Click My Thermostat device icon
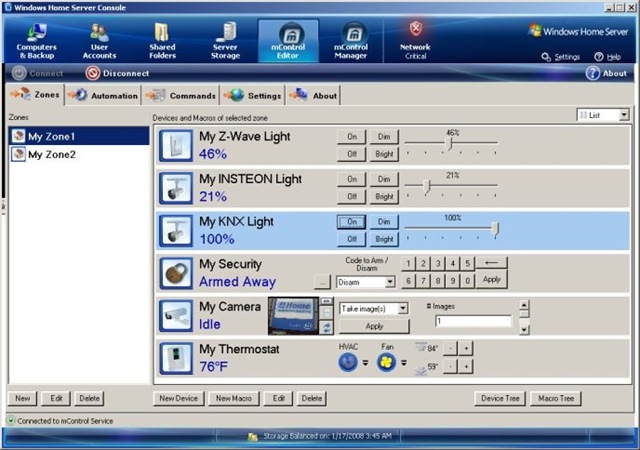640x450 pixels. pos(176,358)
